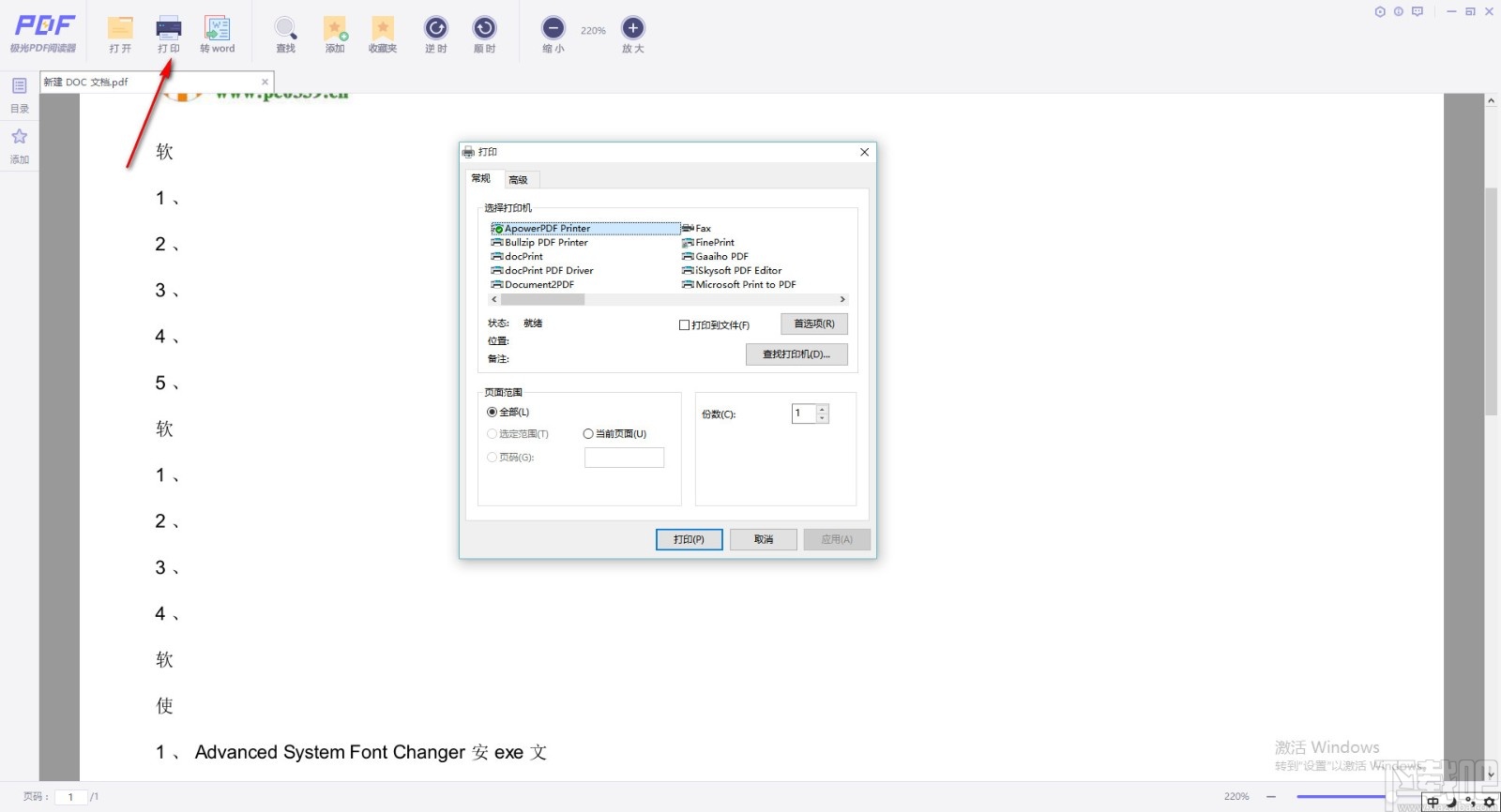Open the feedback chat icon in title bar
This screenshot has width=1501, height=812.
click(1418, 11)
